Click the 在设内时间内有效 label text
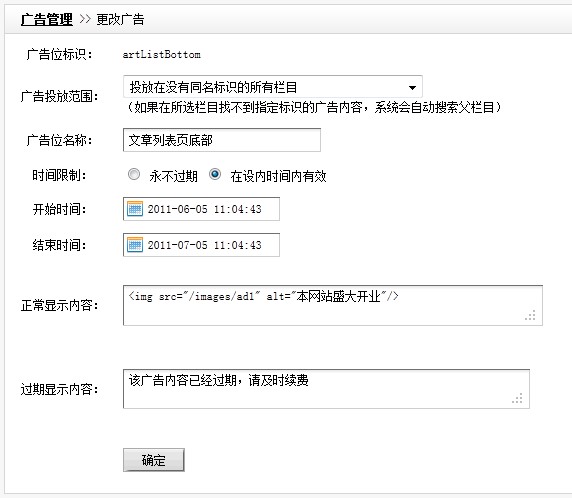The image size is (572, 498). 278,176
